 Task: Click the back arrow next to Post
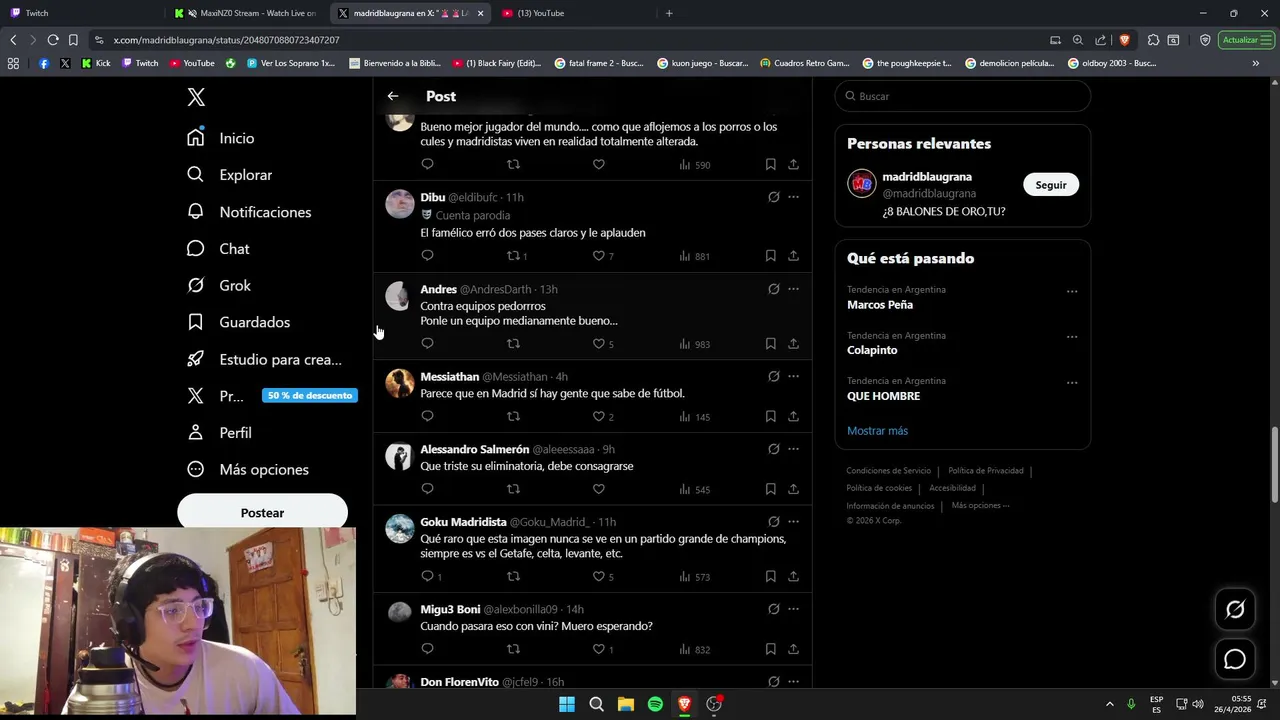[393, 96]
